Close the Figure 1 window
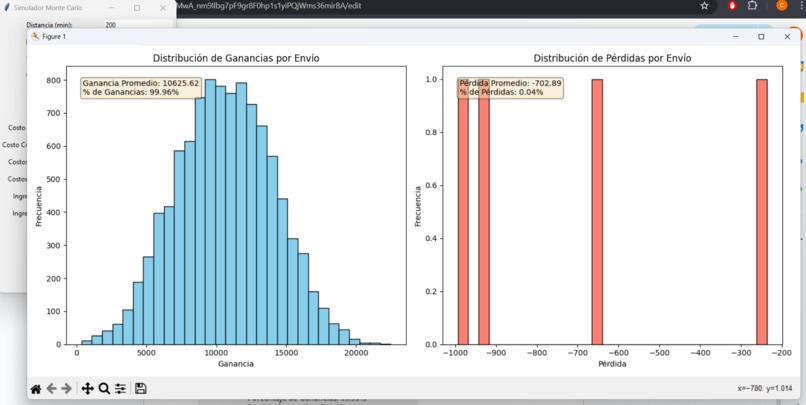The height and width of the screenshot is (405, 806). point(787,36)
